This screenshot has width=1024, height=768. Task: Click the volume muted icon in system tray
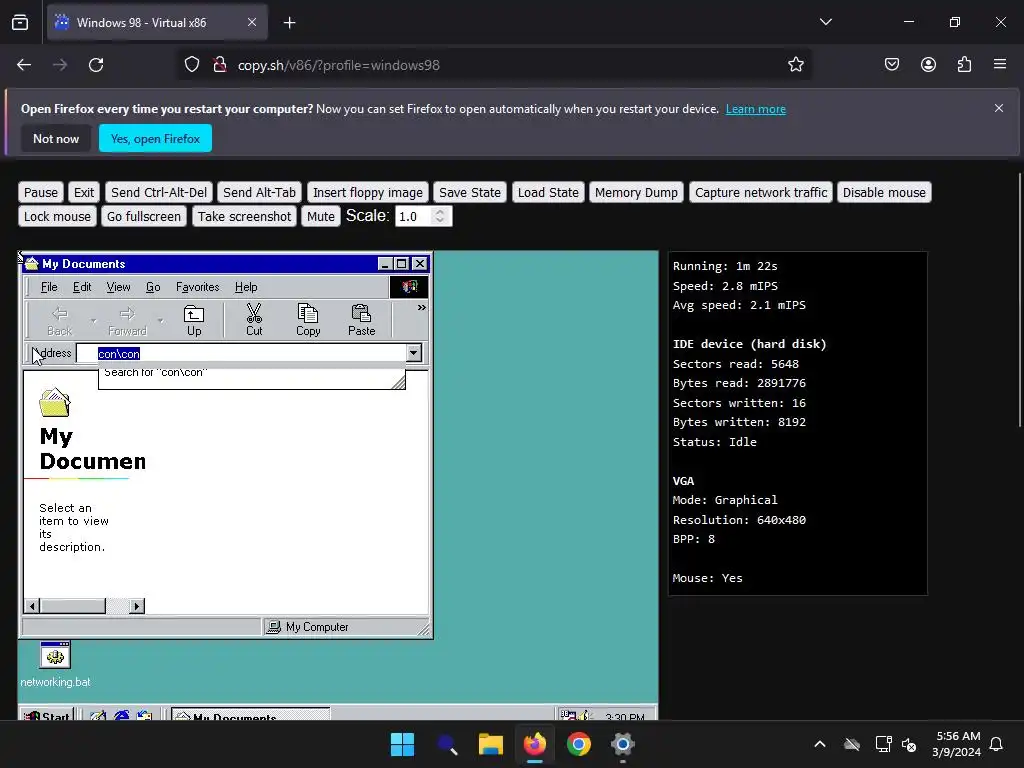908,744
